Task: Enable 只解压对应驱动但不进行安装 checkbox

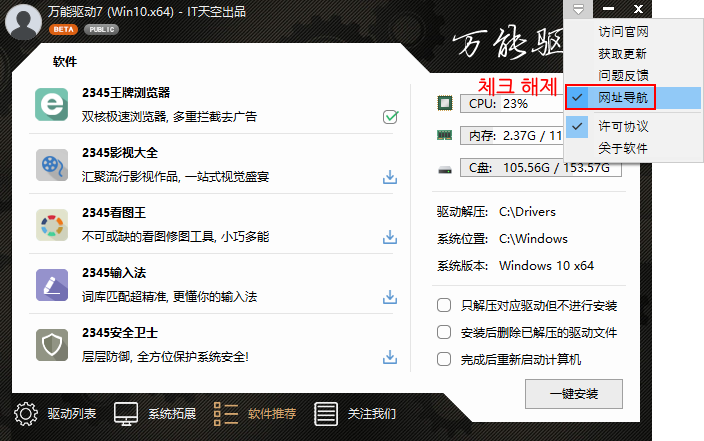Action: [x=444, y=305]
